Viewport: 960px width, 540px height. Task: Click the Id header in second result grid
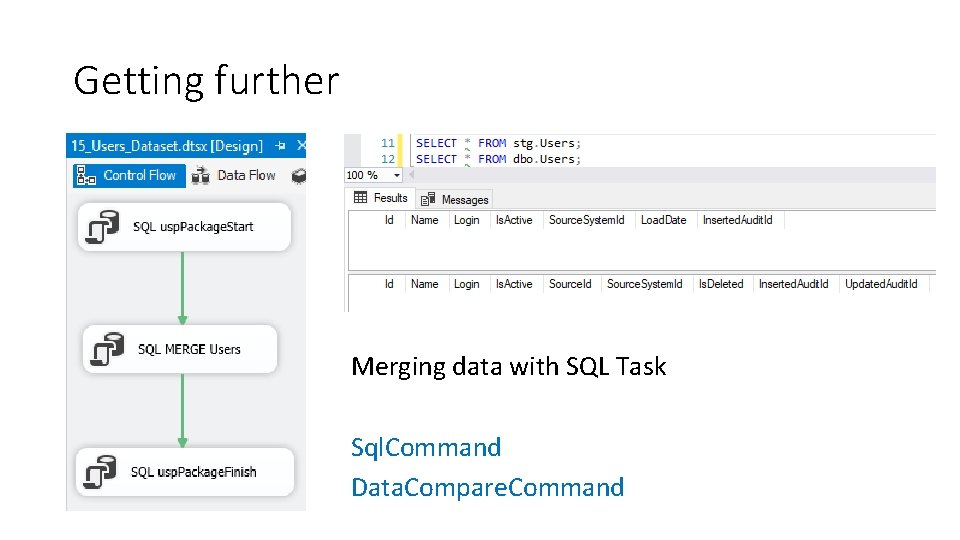click(x=389, y=284)
